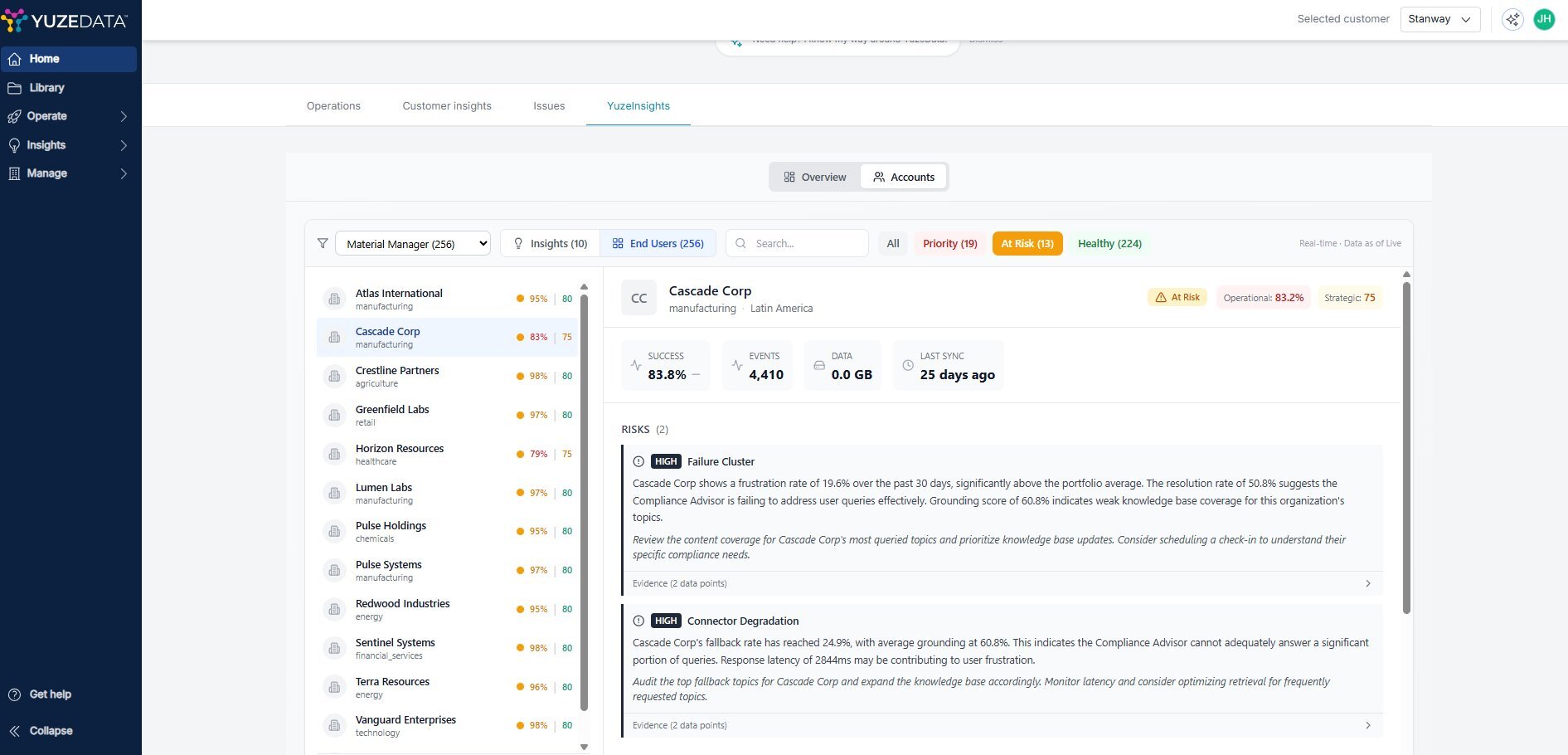
Task: Toggle the At Risk (13) filter
Action: (x=1027, y=243)
